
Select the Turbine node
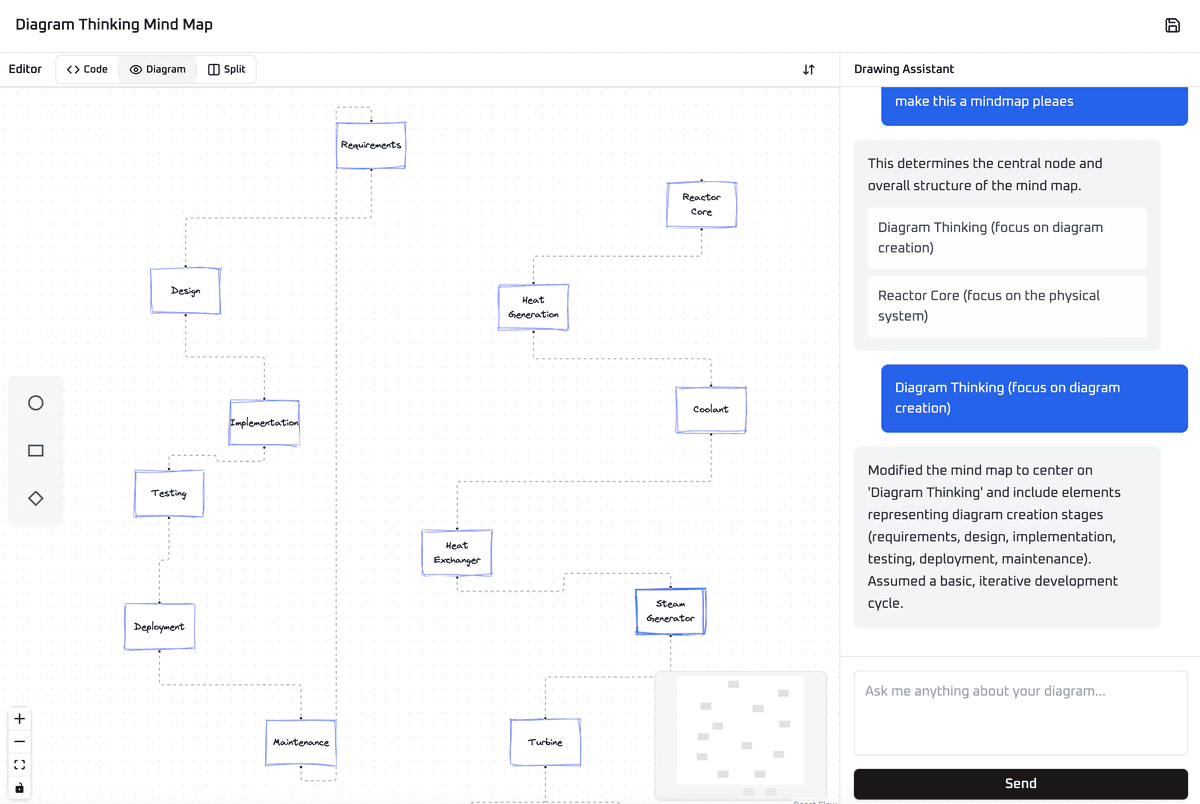tap(545, 743)
